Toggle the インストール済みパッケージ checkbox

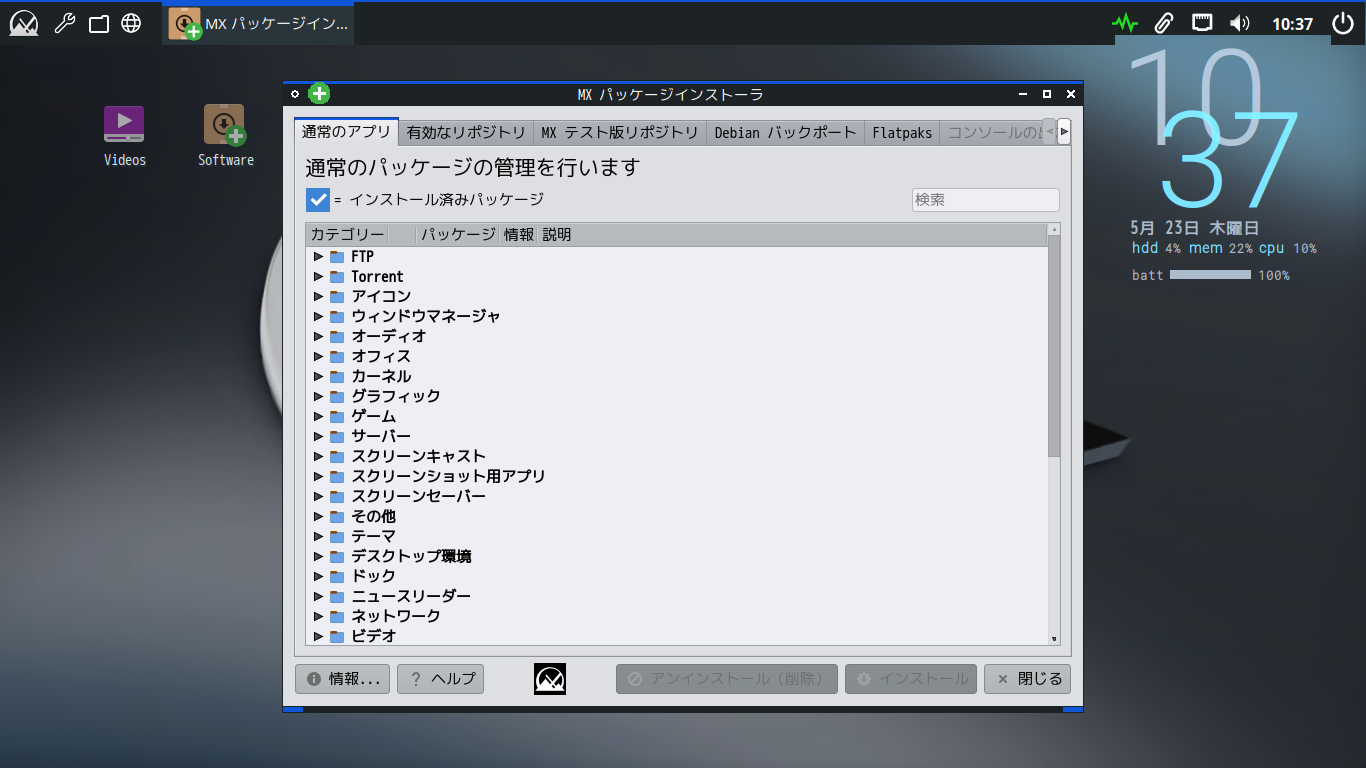318,200
